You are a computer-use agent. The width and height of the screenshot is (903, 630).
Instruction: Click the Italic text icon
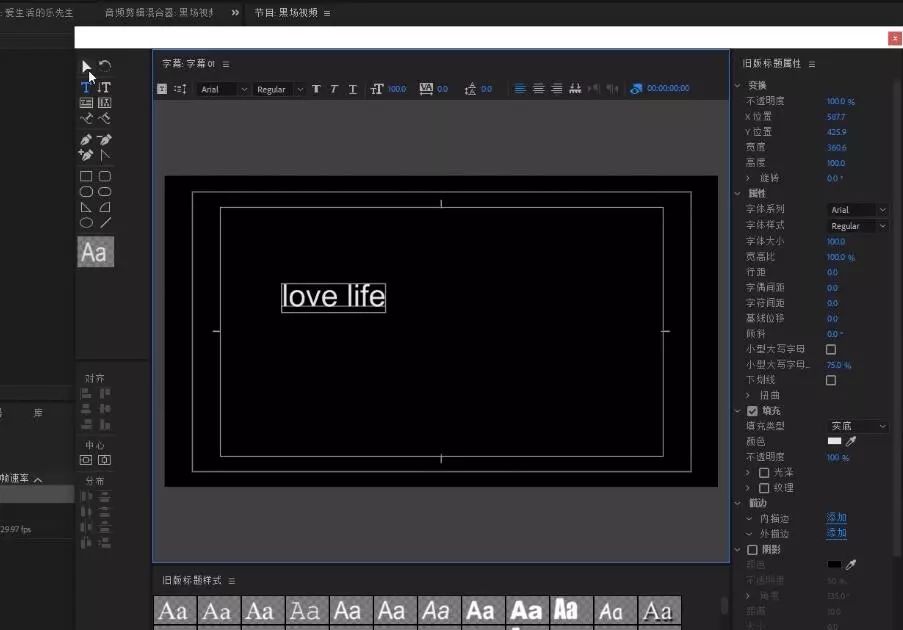(x=334, y=89)
